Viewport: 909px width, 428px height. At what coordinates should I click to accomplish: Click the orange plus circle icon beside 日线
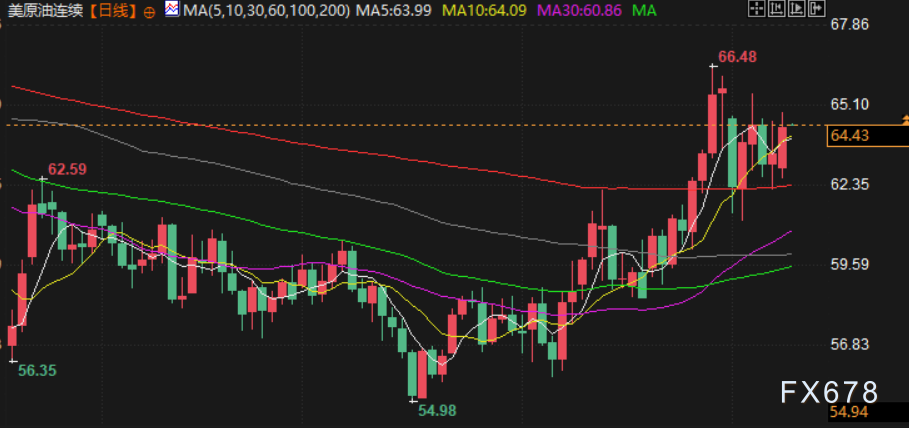[x=149, y=11]
